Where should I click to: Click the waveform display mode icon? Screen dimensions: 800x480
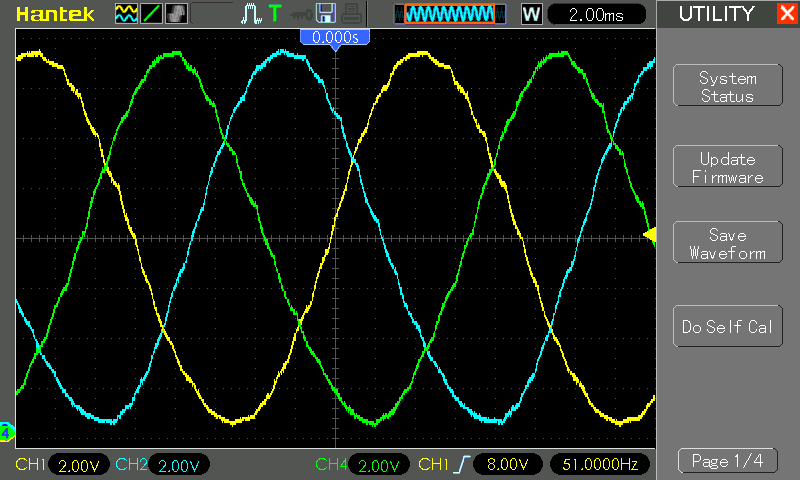click(x=126, y=14)
